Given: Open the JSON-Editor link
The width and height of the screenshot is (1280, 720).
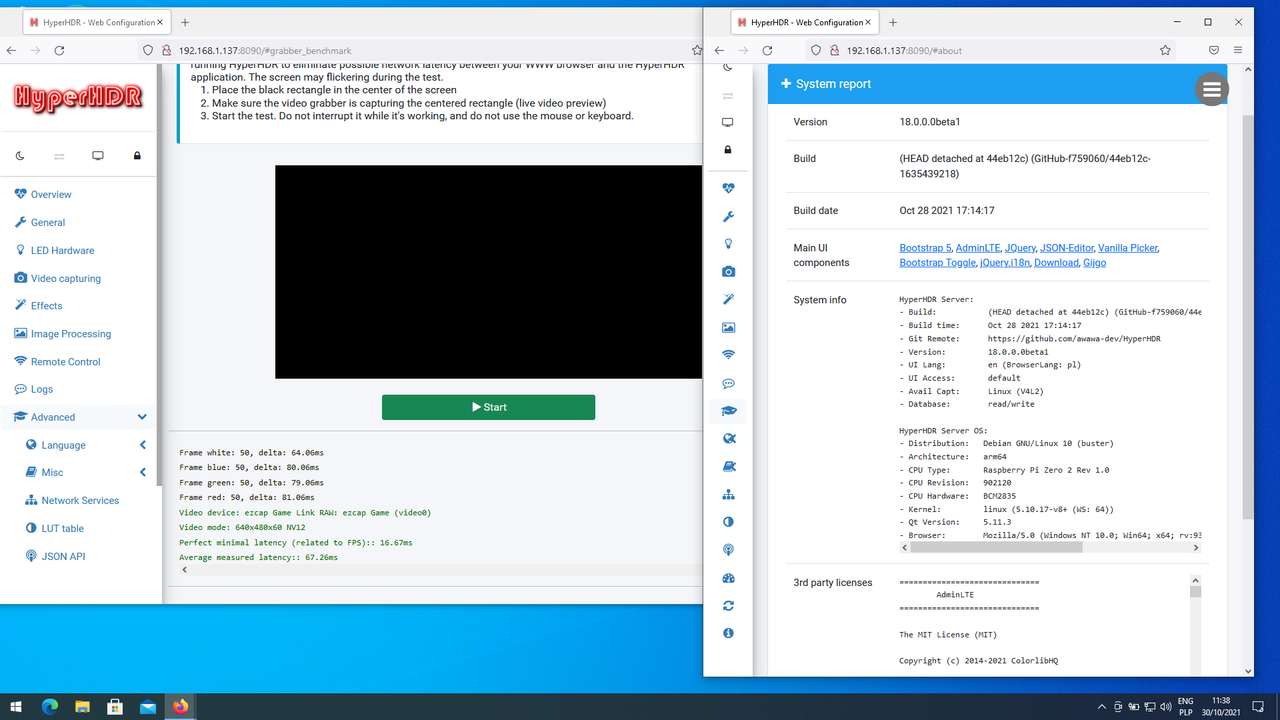Looking at the screenshot, I should pyautogui.click(x=1066, y=248).
